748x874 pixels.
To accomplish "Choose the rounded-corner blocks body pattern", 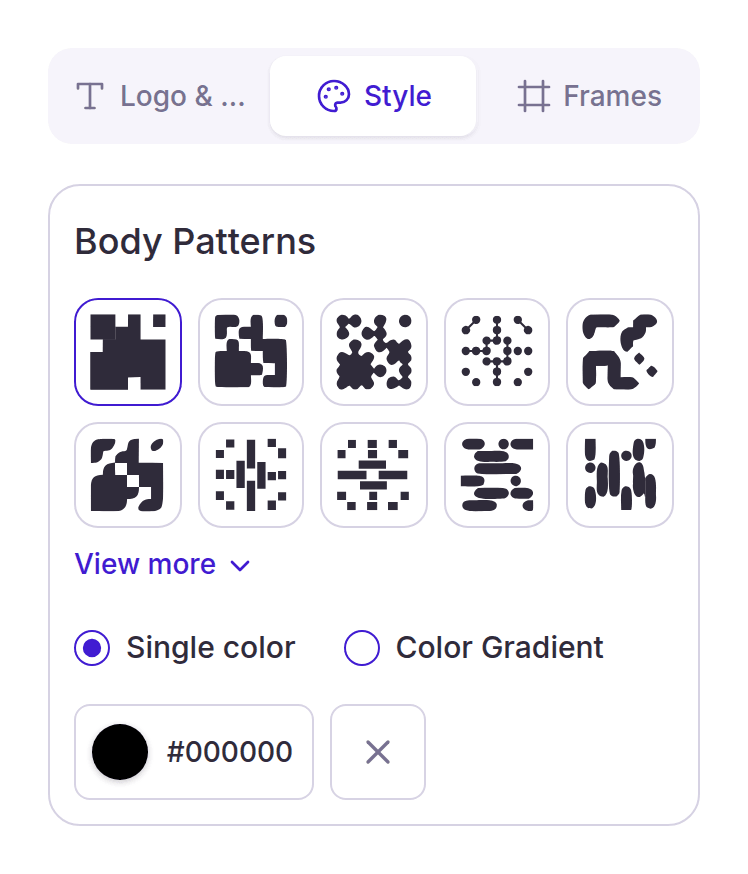I will pos(251,352).
